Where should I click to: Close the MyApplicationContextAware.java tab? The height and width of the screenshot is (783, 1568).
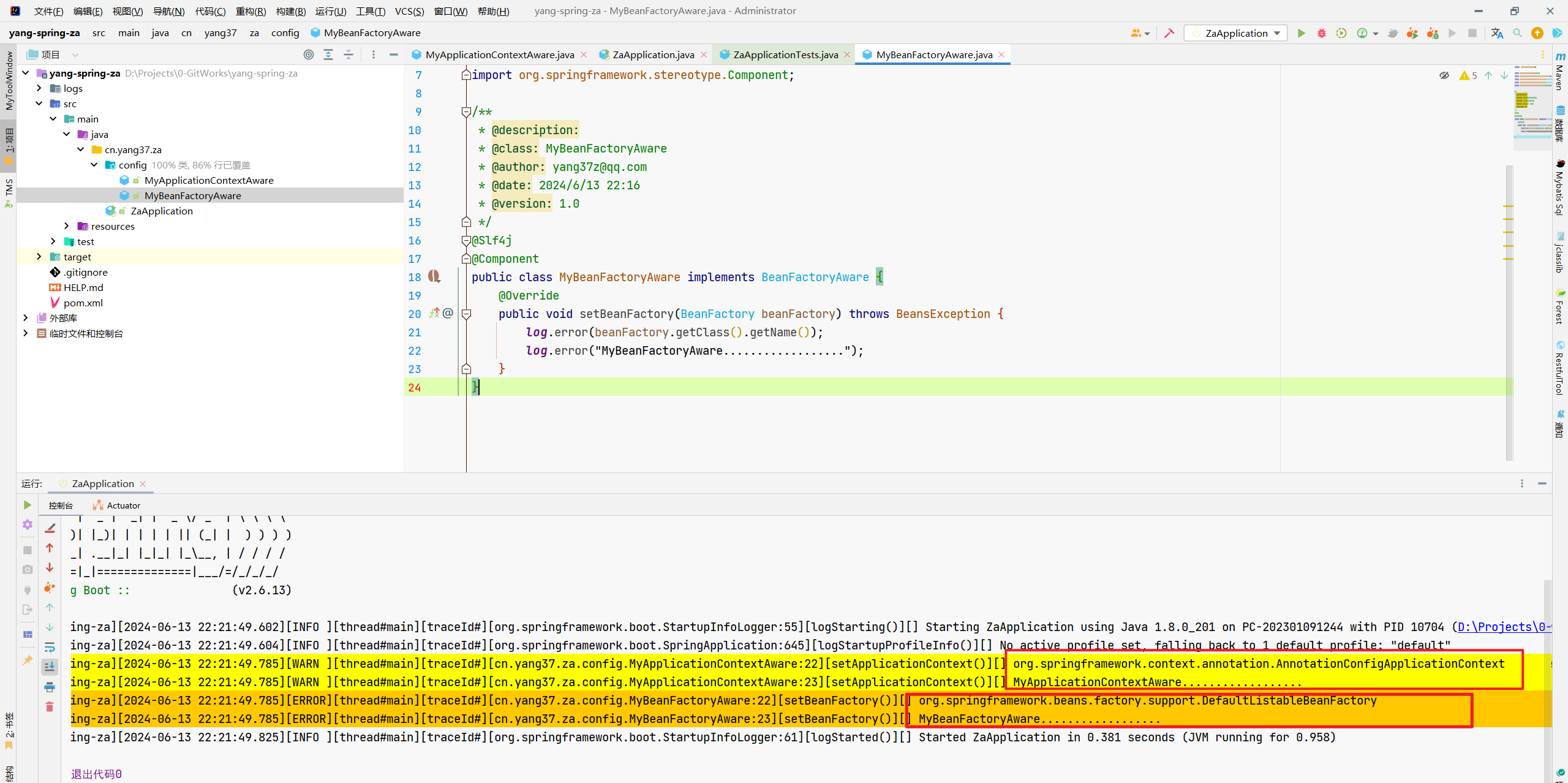pyautogui.click(x=584, y=55)
